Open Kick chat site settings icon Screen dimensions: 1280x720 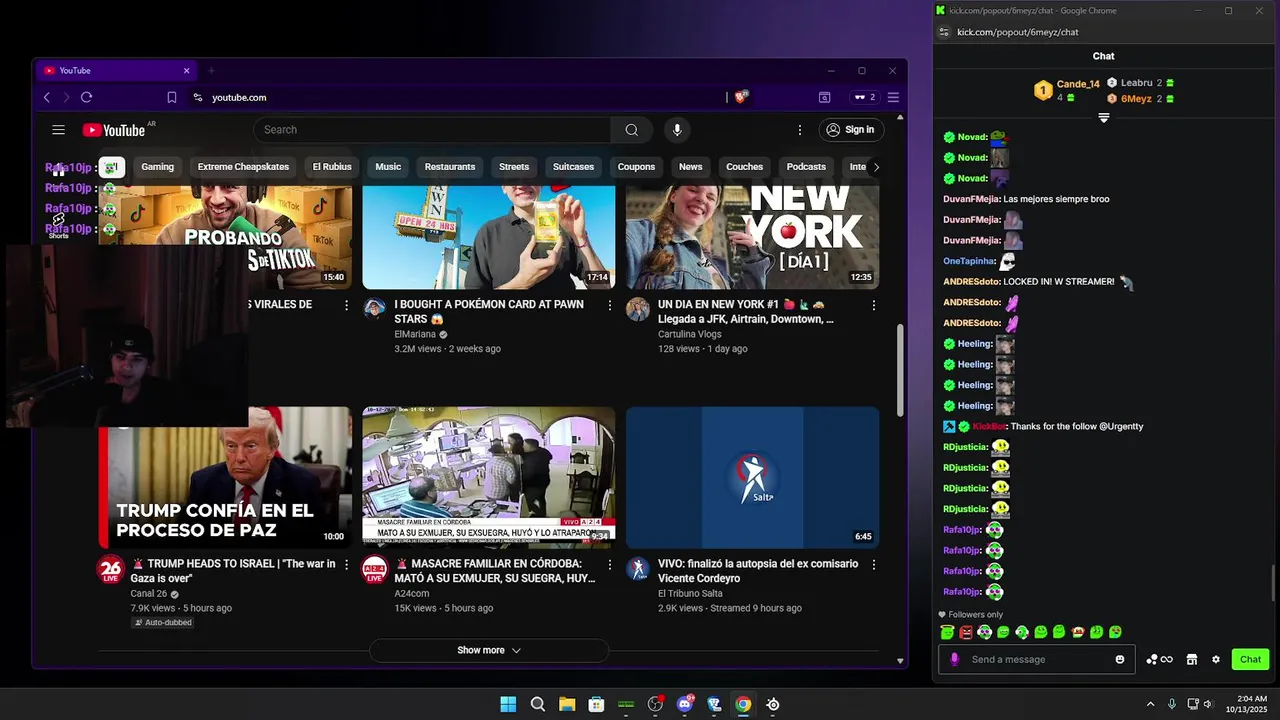pyautogui.click(x=943, y=32)
